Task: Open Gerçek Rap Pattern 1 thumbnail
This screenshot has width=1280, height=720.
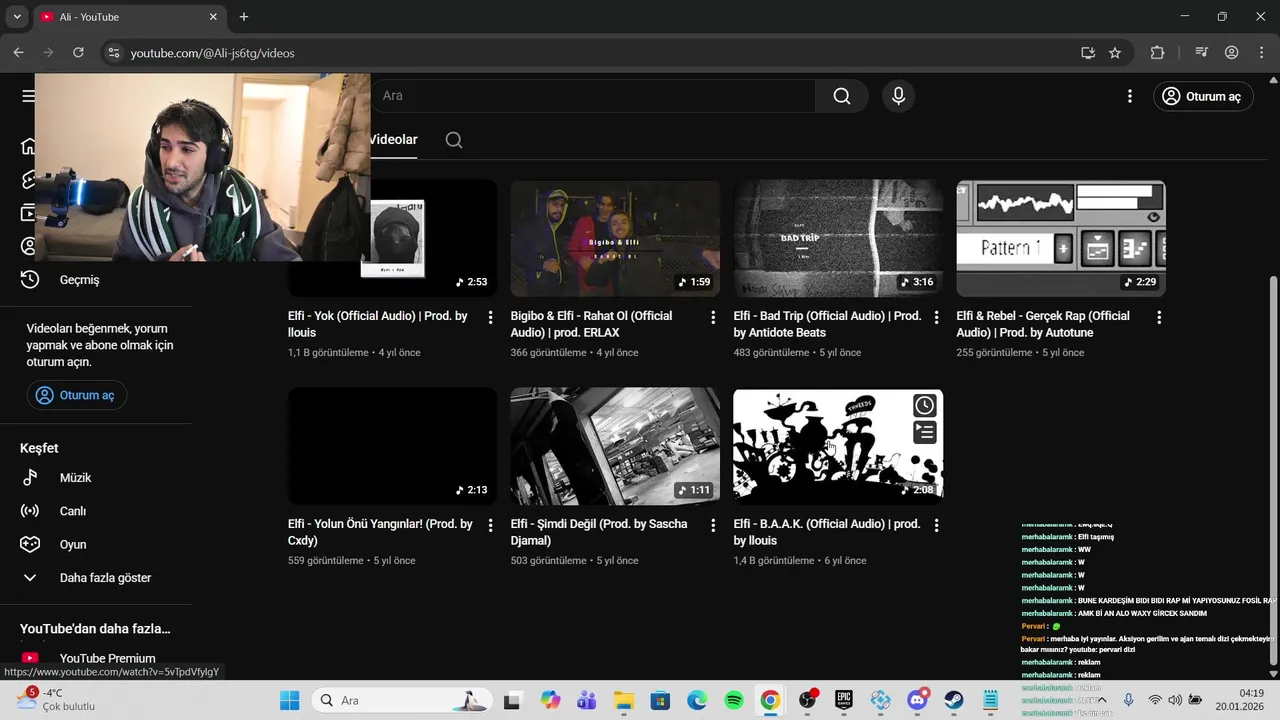Action: tap(1061, 238)
